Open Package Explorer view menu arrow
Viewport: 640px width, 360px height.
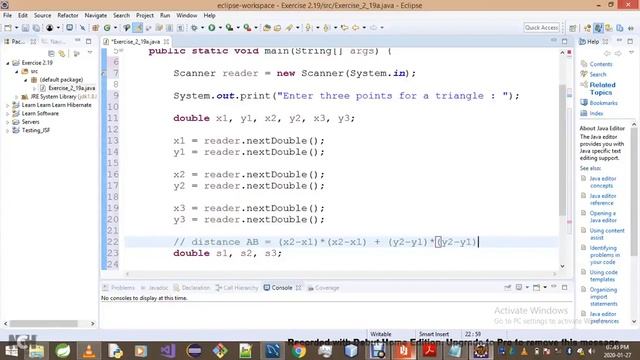(x=90, y=53)
